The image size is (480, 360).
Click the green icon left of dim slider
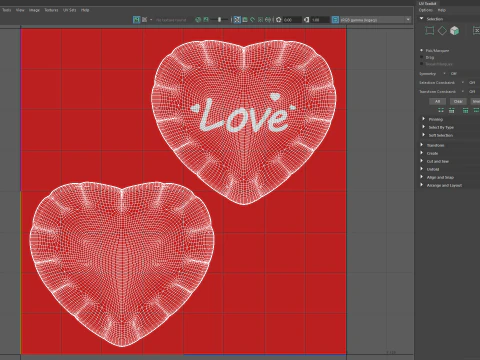206,20
